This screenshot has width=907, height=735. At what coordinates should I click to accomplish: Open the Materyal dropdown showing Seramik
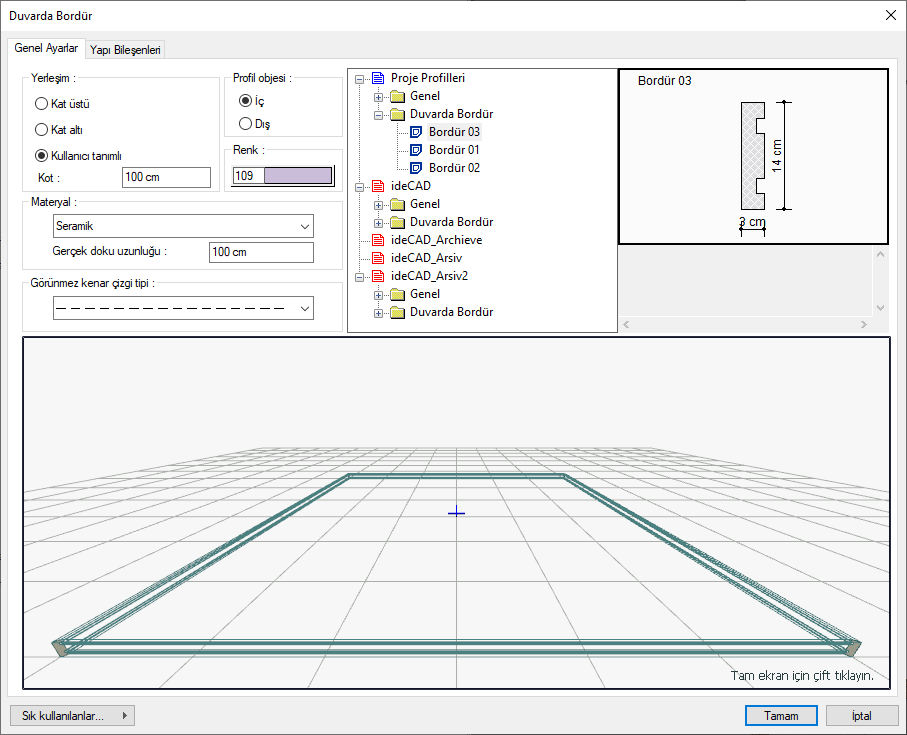click(182, 226)
